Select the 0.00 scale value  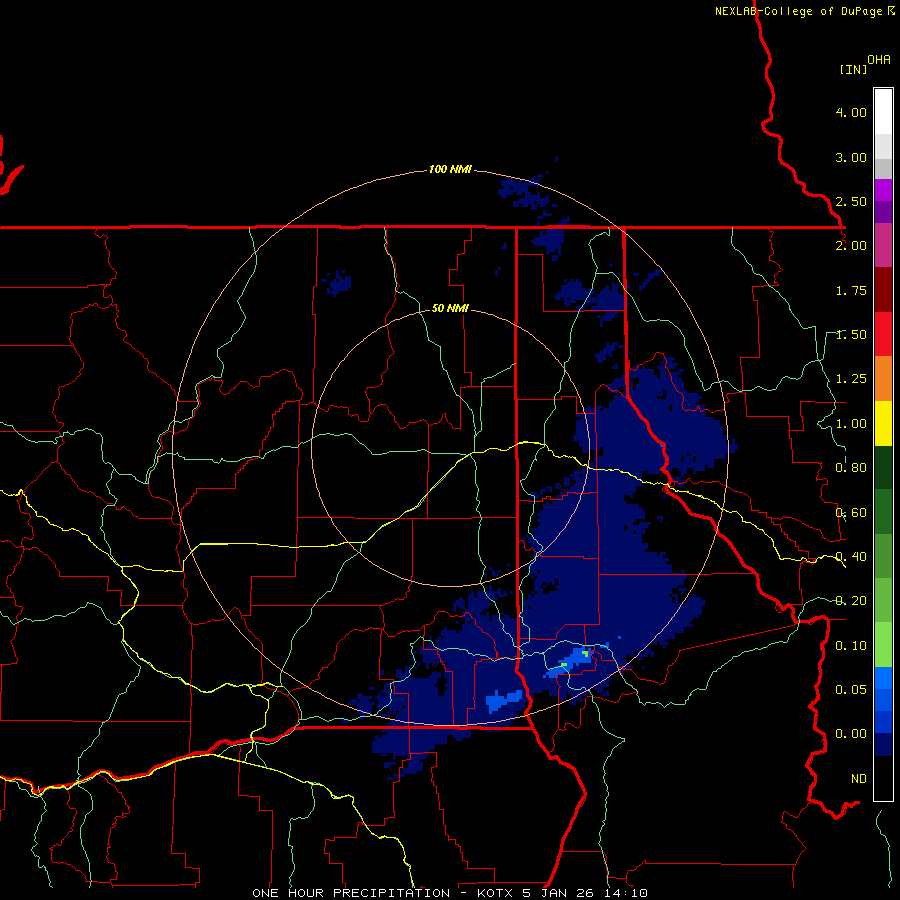click(851, 734)
